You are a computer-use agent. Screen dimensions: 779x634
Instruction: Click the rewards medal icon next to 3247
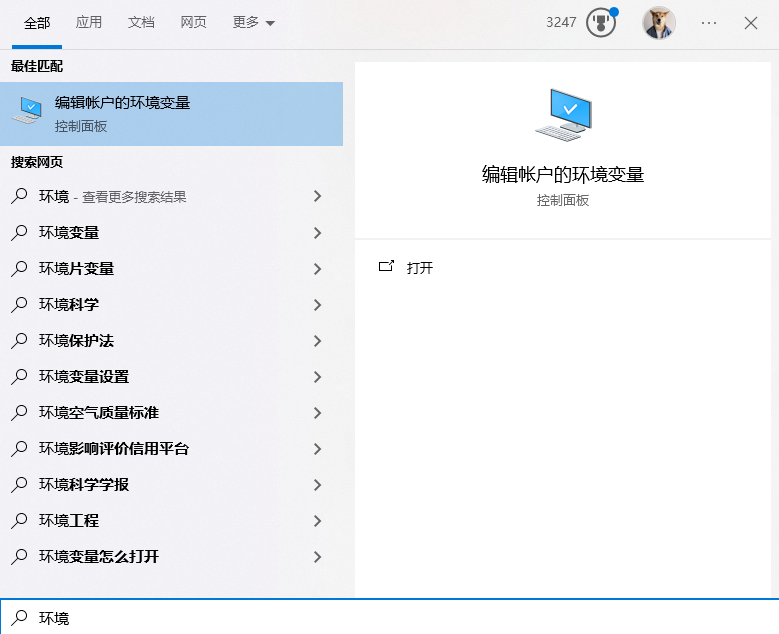[x=600, y=23]
